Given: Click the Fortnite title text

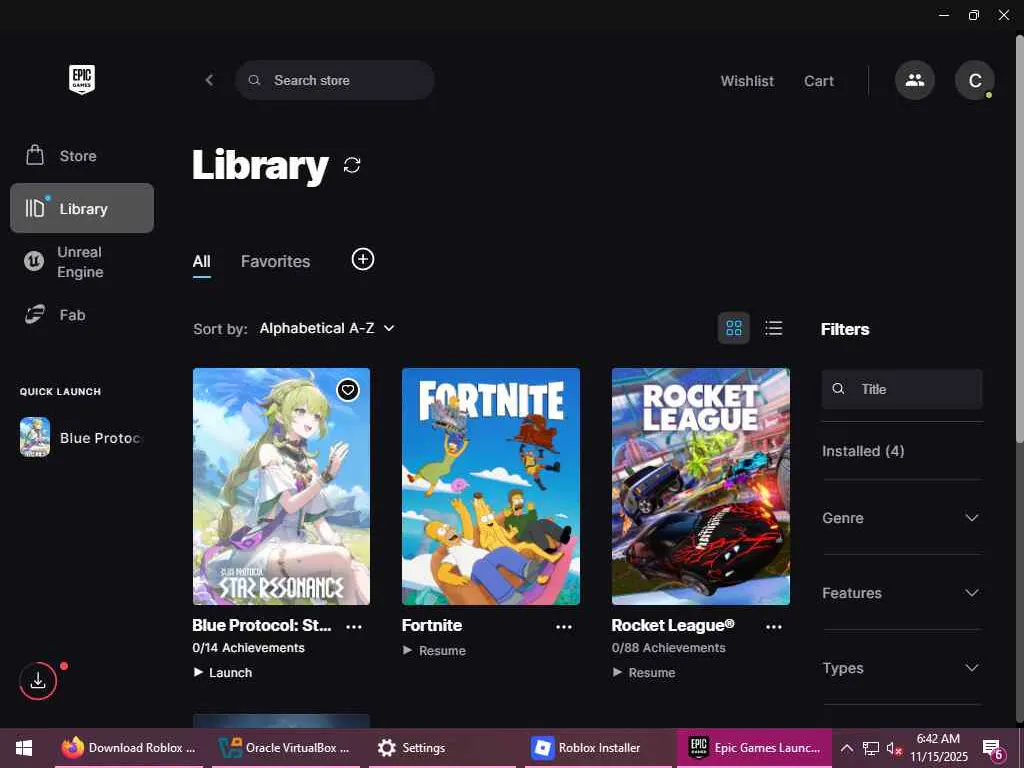Looking at the screenshot, I should coord(432,626).
